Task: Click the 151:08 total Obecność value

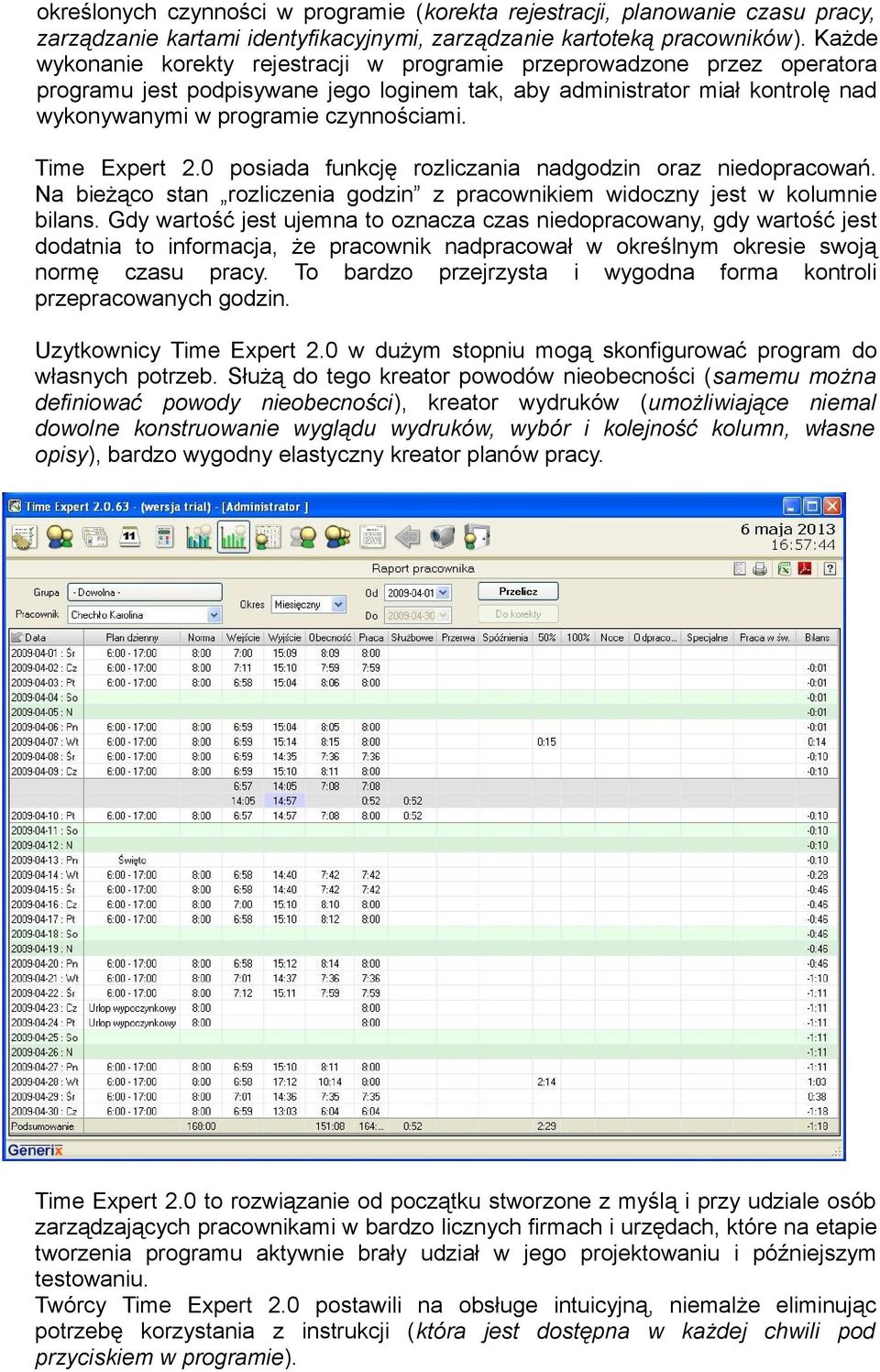Action: coord(330,1126)
